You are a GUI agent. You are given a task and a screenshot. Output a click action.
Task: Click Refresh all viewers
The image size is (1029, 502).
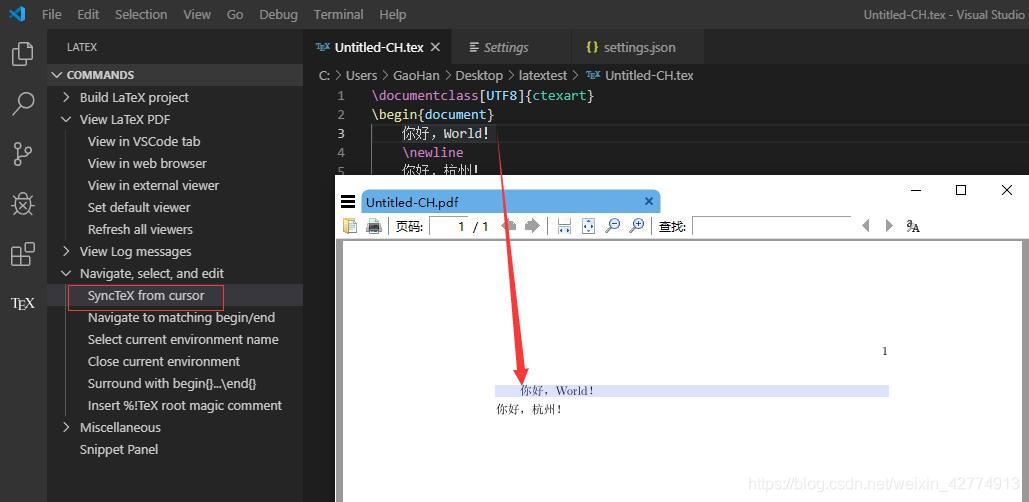point(140,229)
